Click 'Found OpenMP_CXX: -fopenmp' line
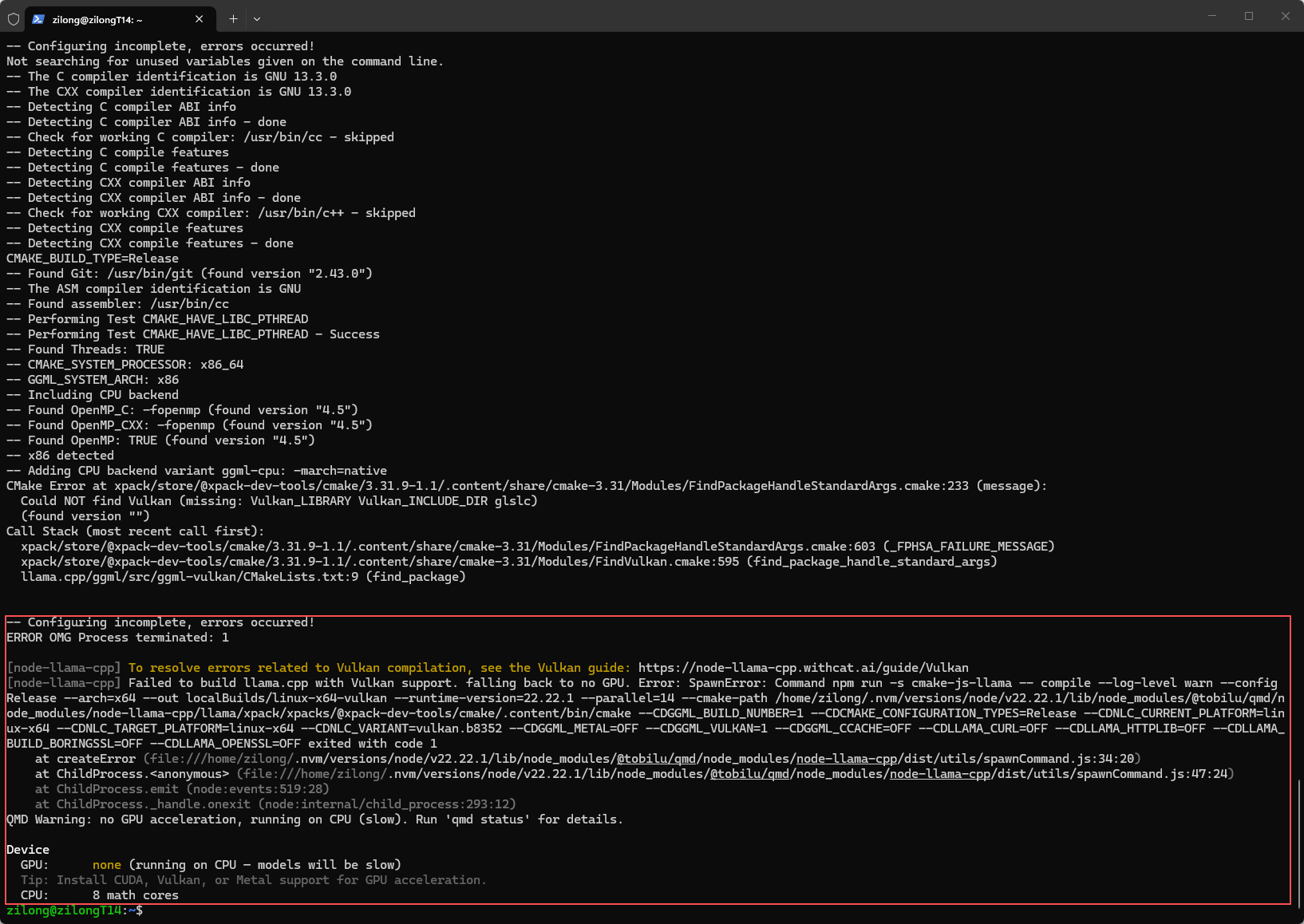The image size is (1304, 924). (x=189, y=425)
